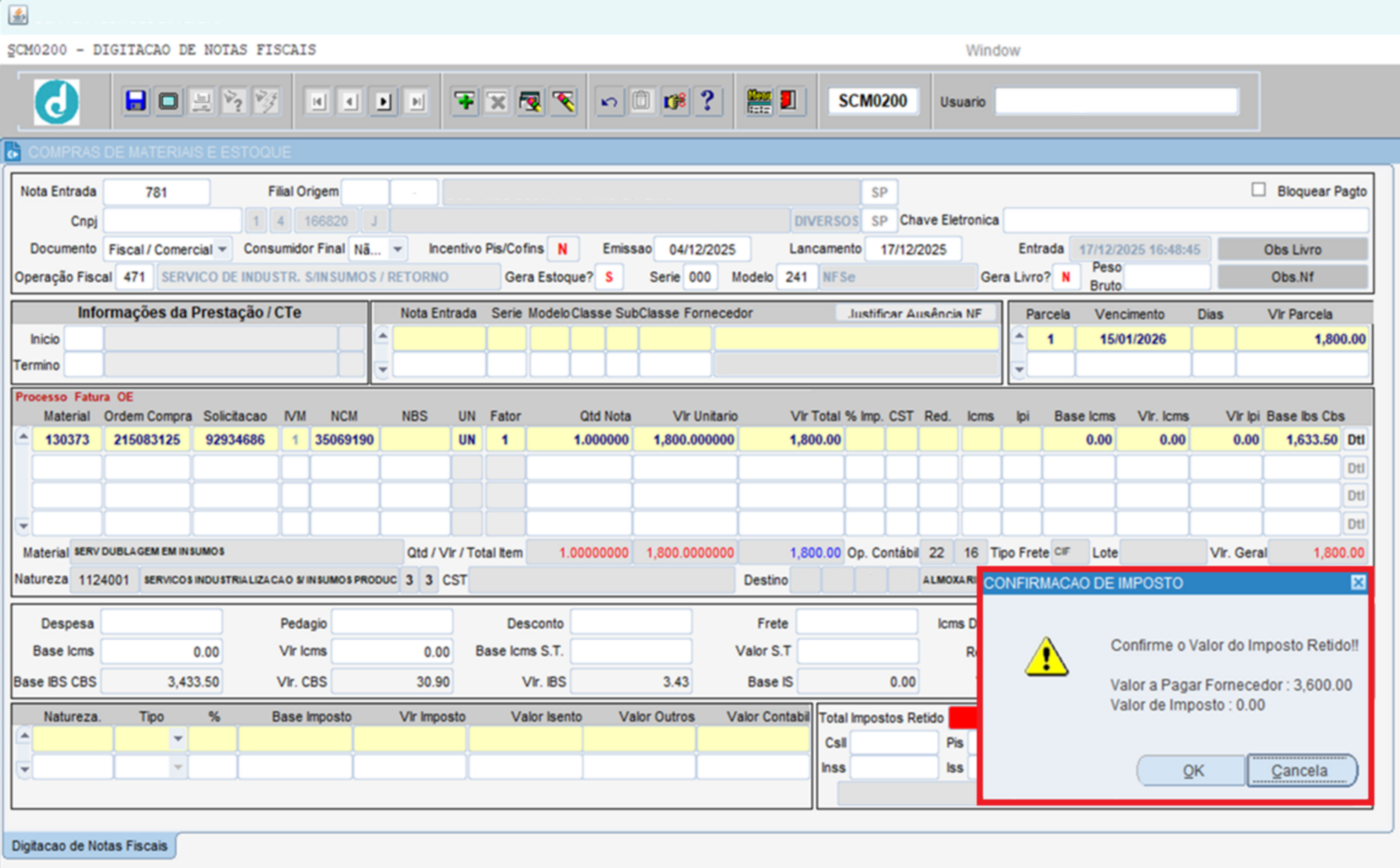The height and width of the screenshot is (868, 1400).
Task: Click the gray X delete record icon
Action: [498, 102]
